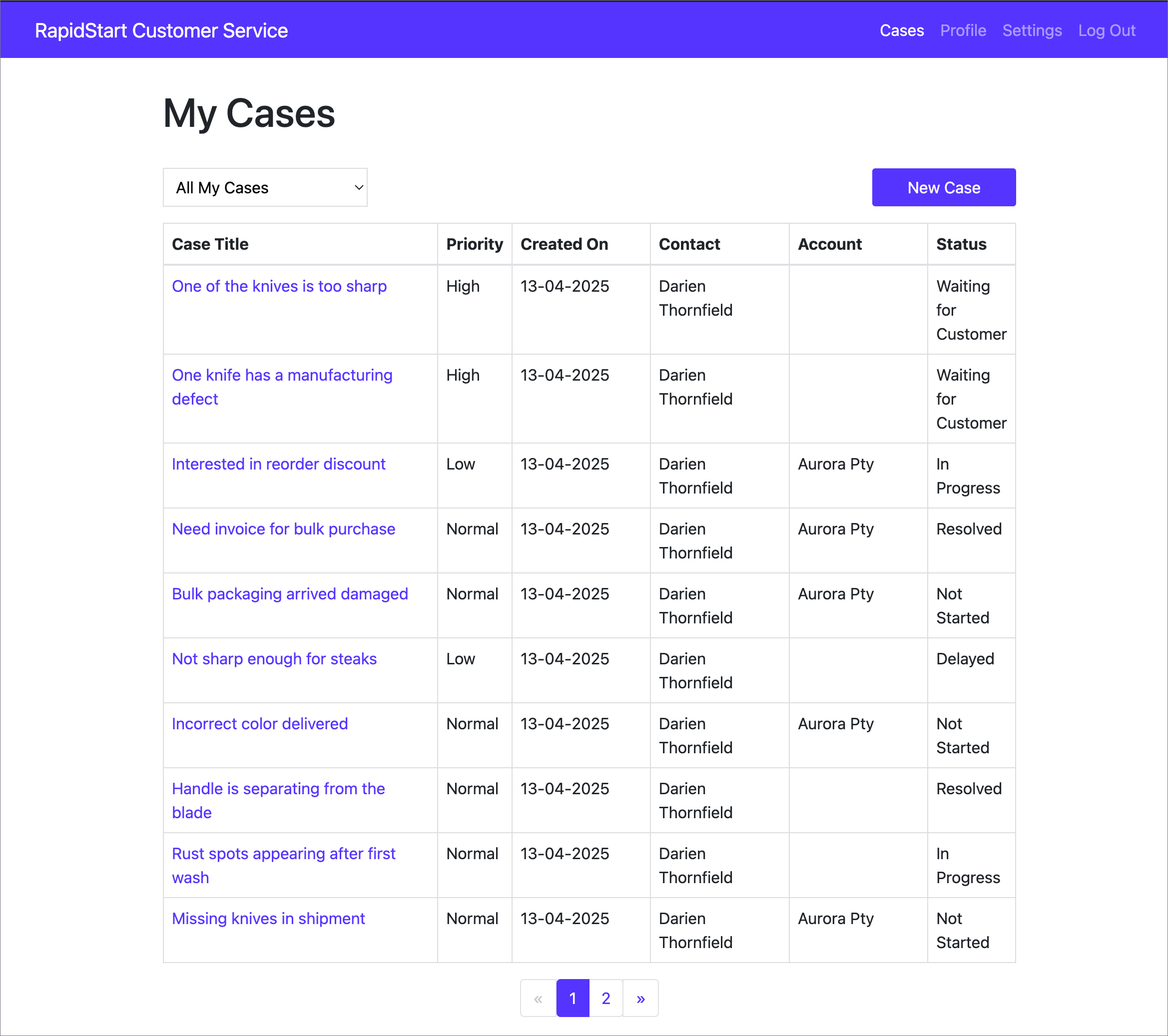Go to pagination page 2

point(605,998)
